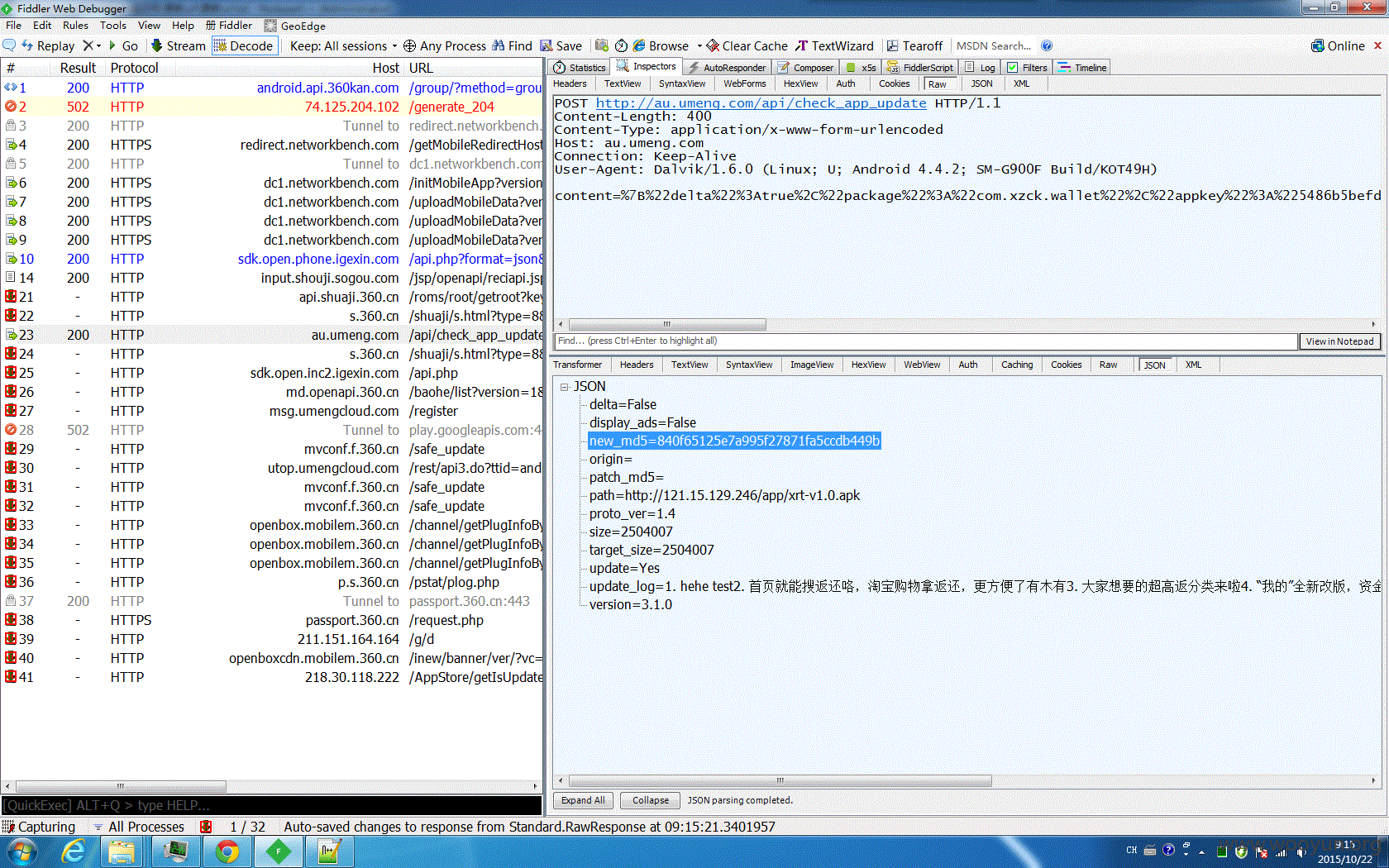Switch to the x5s tab
Image resolution: width=1389 pixels, height=868 pixels.
861,68
